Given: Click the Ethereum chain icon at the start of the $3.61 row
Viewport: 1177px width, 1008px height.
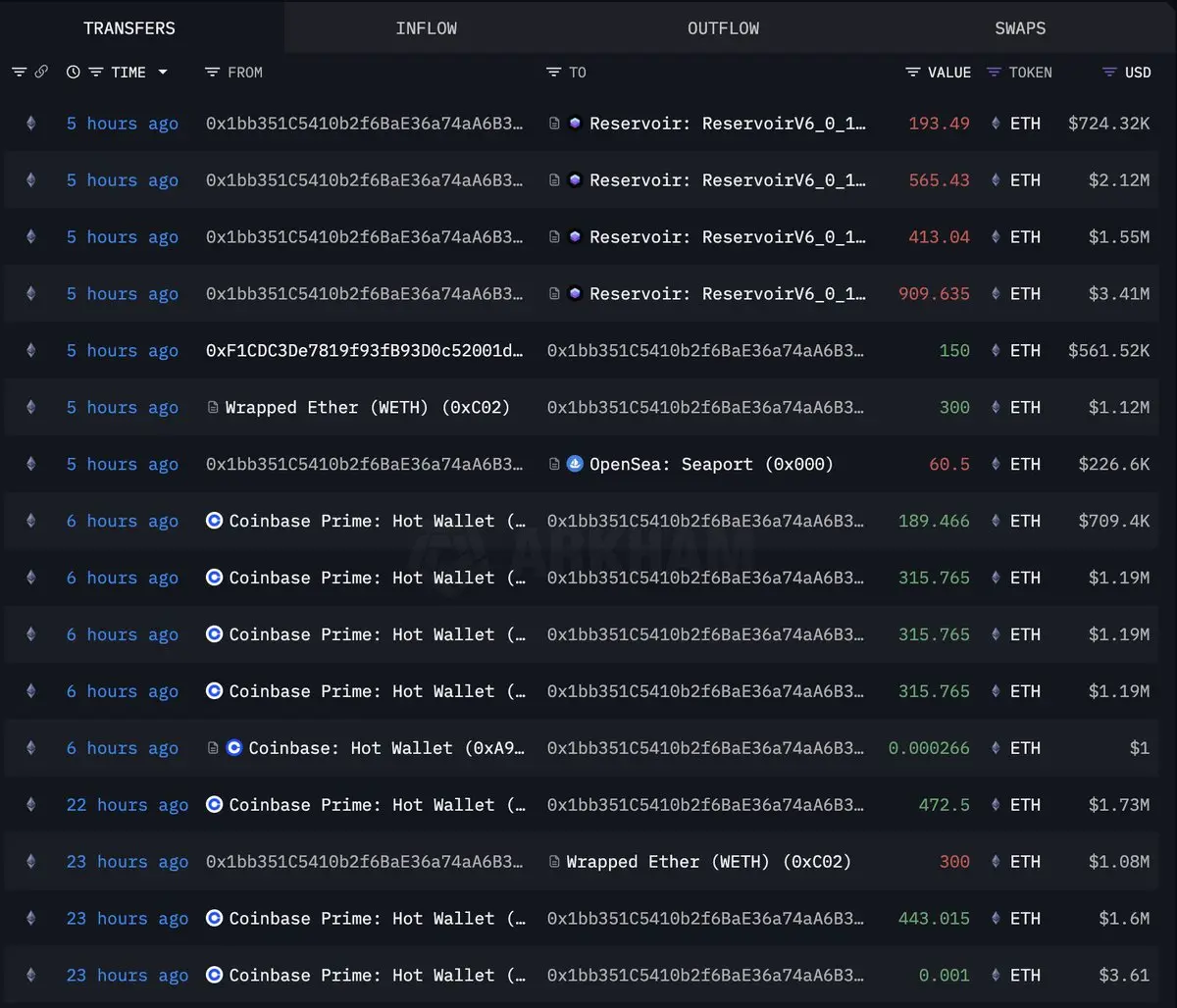Looking at the screenshot, I should click(x=30, y=976).
